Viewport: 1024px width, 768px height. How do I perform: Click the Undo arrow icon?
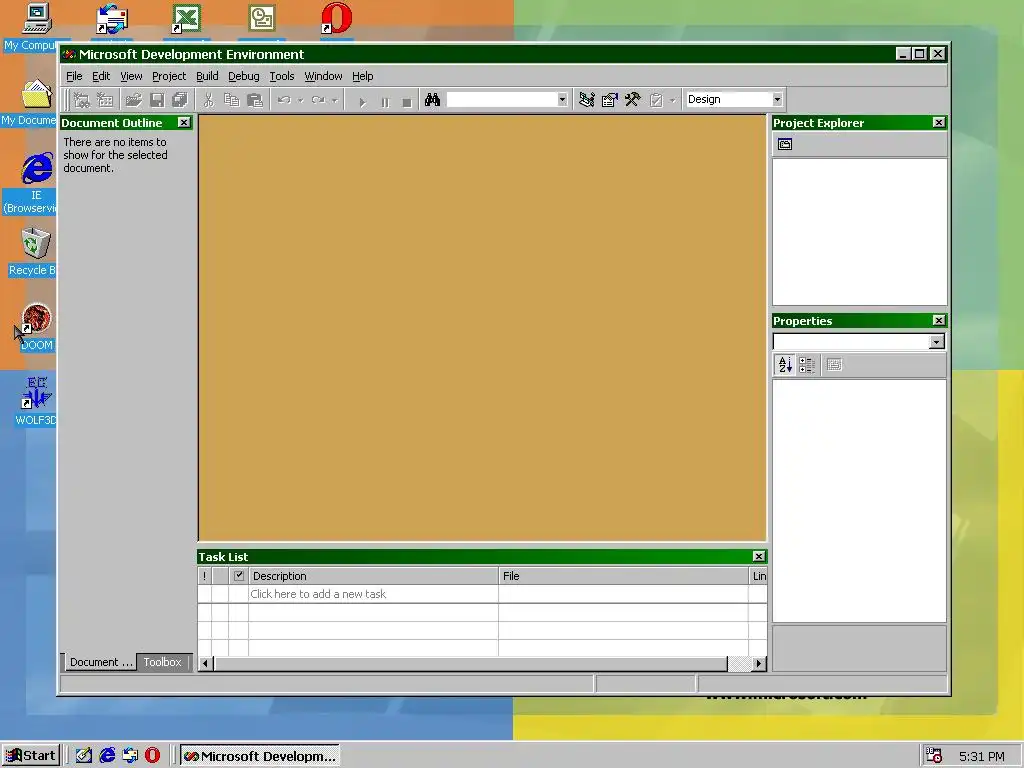[284, 100]
